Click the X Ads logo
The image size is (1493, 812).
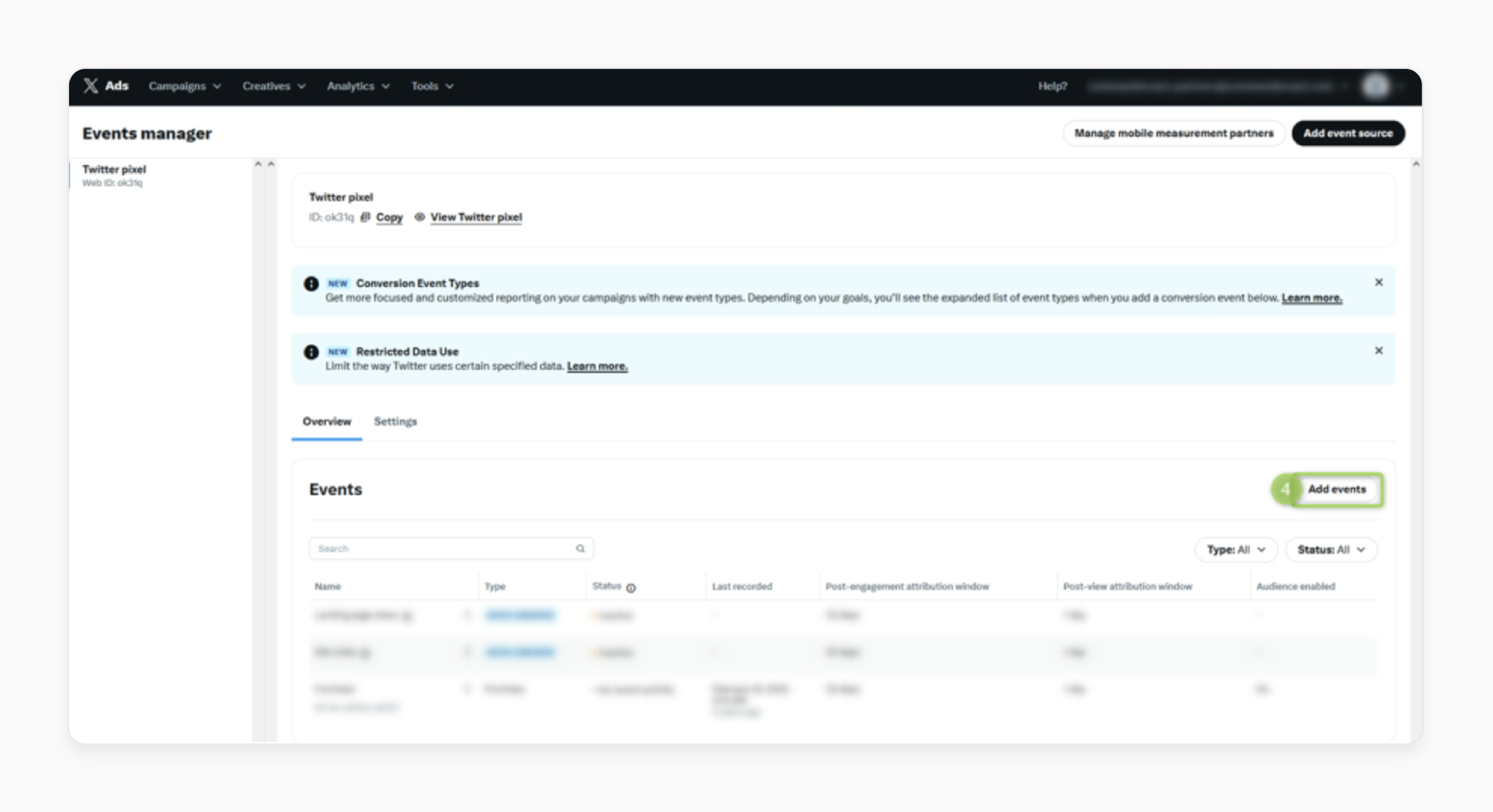(x=105, y=86)
